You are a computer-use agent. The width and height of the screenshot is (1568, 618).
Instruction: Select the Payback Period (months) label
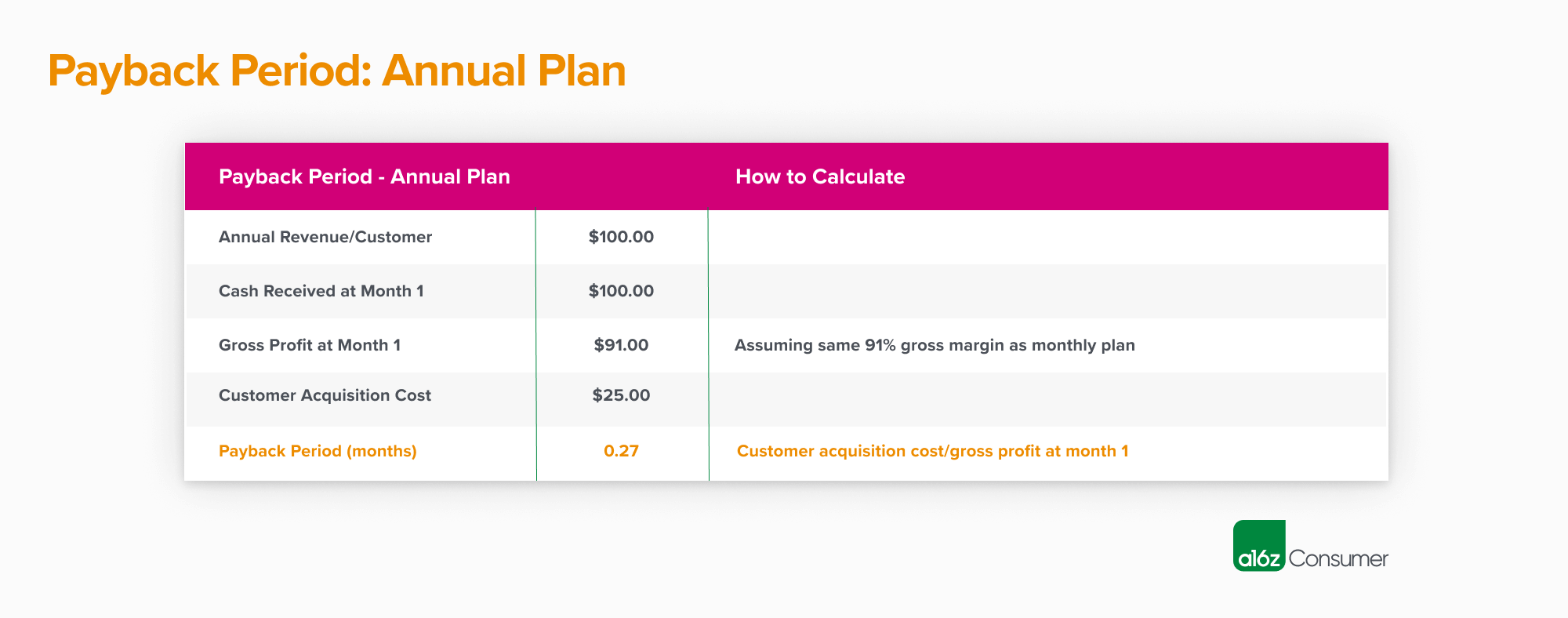pyautogui.click(x=318, y=451)
